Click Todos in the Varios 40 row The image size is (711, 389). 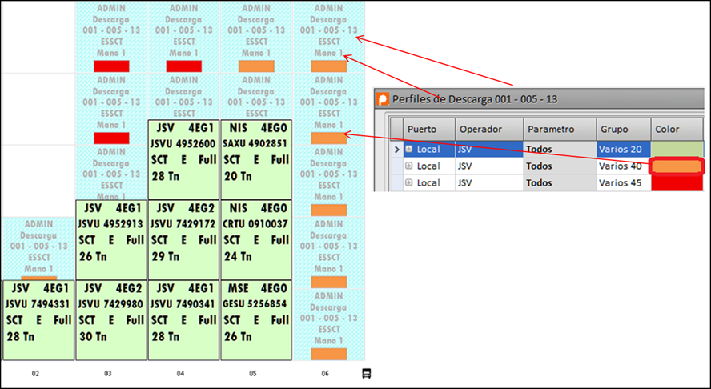[x=560, y=166]
